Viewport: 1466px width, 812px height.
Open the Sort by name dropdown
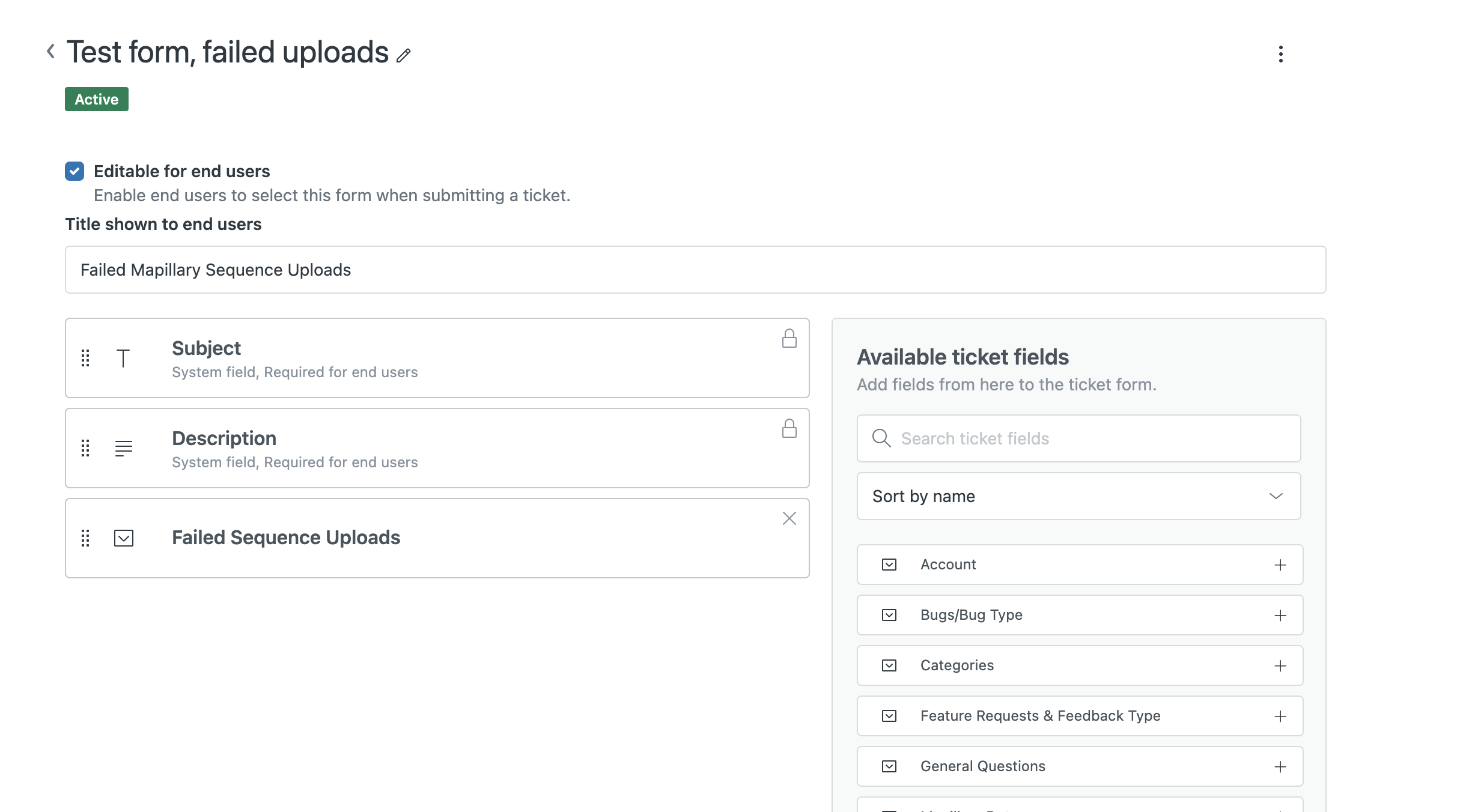coord(1078,496)
